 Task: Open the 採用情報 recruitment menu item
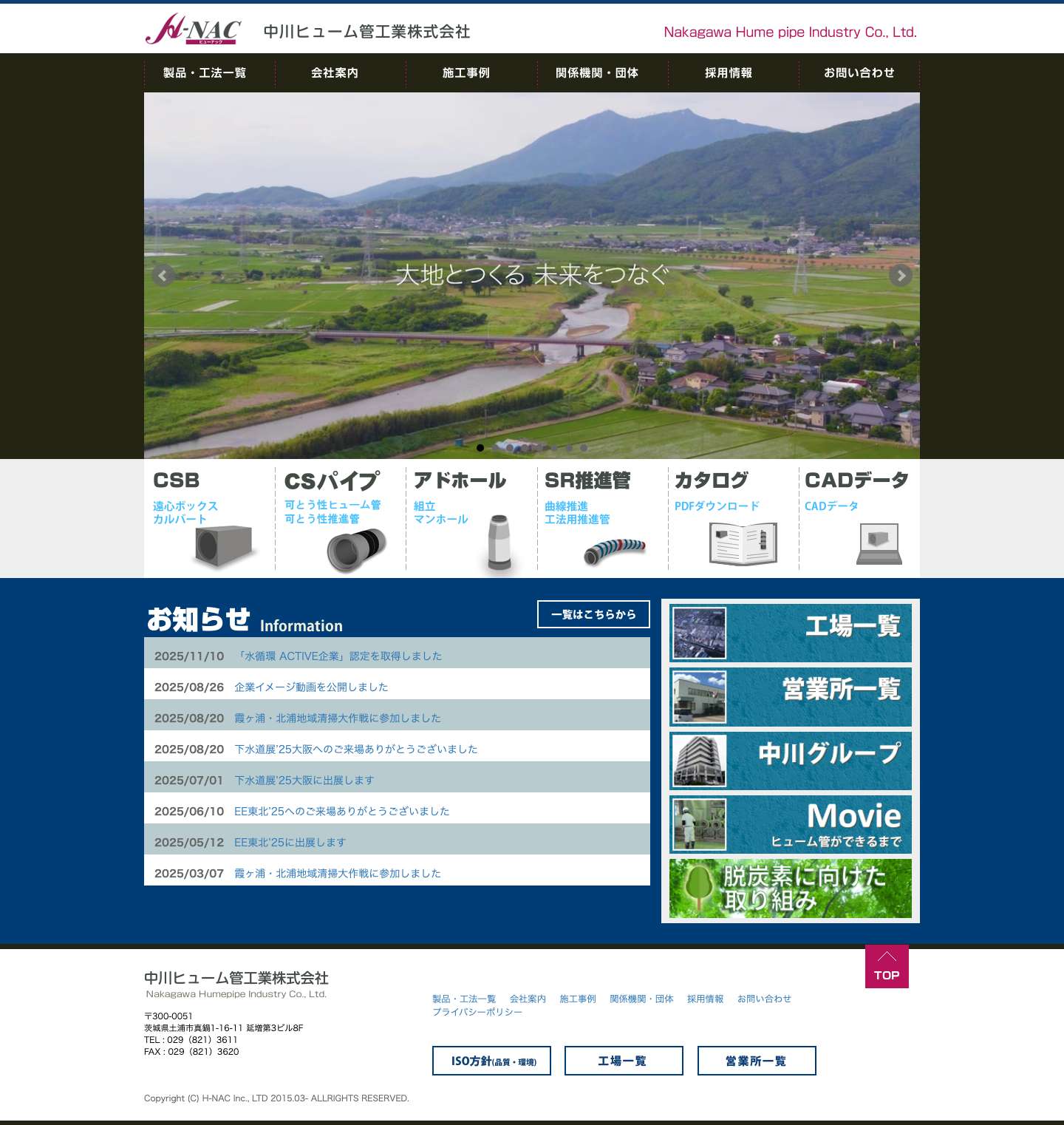coord(729,73)
